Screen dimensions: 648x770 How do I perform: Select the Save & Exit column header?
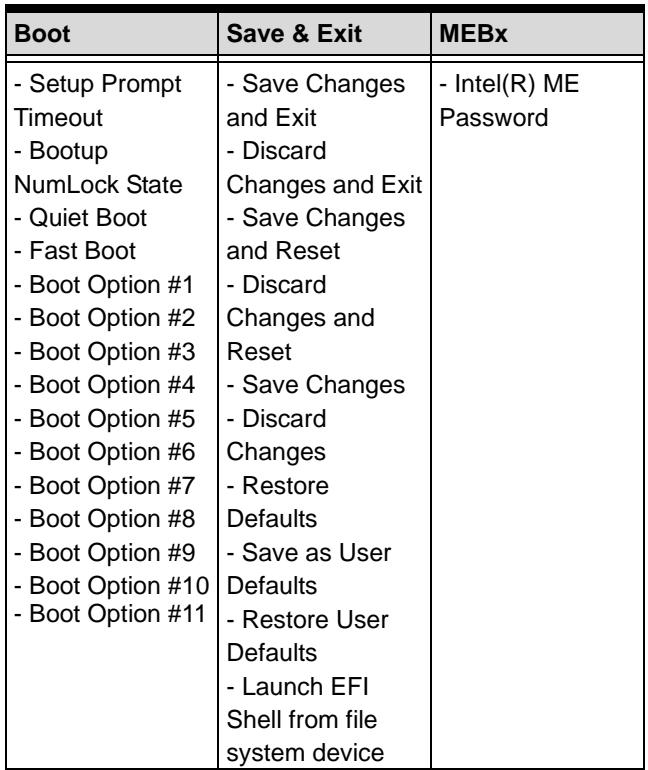(x=294, y=34)
